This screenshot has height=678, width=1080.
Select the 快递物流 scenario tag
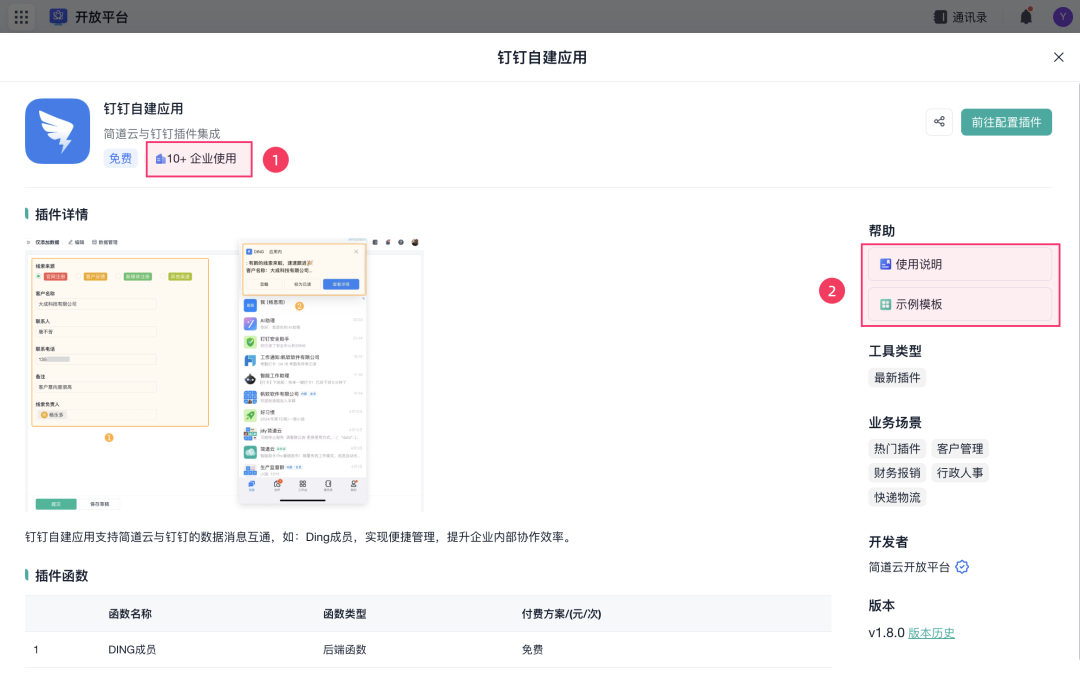pos(897,497)
